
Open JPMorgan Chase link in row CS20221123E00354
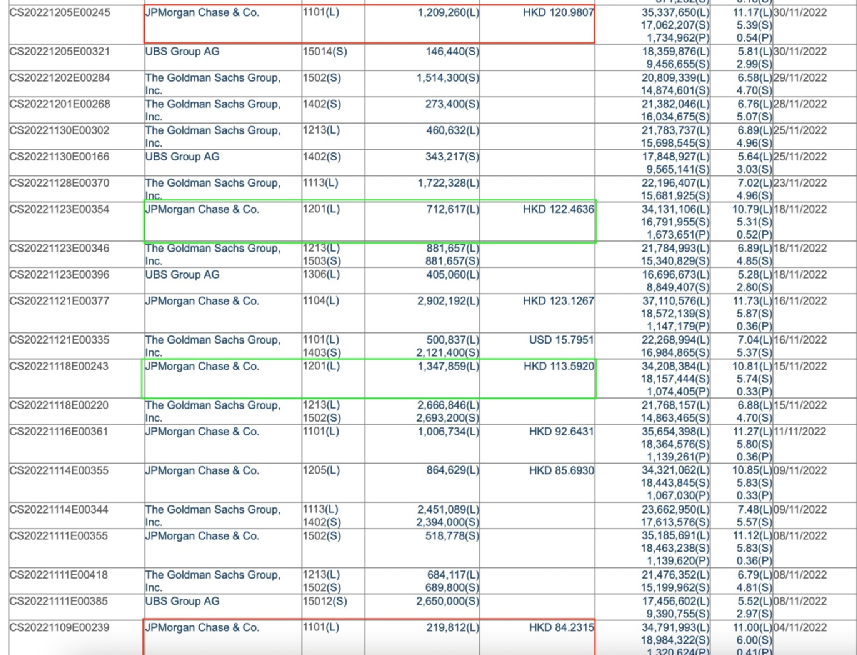202,209
